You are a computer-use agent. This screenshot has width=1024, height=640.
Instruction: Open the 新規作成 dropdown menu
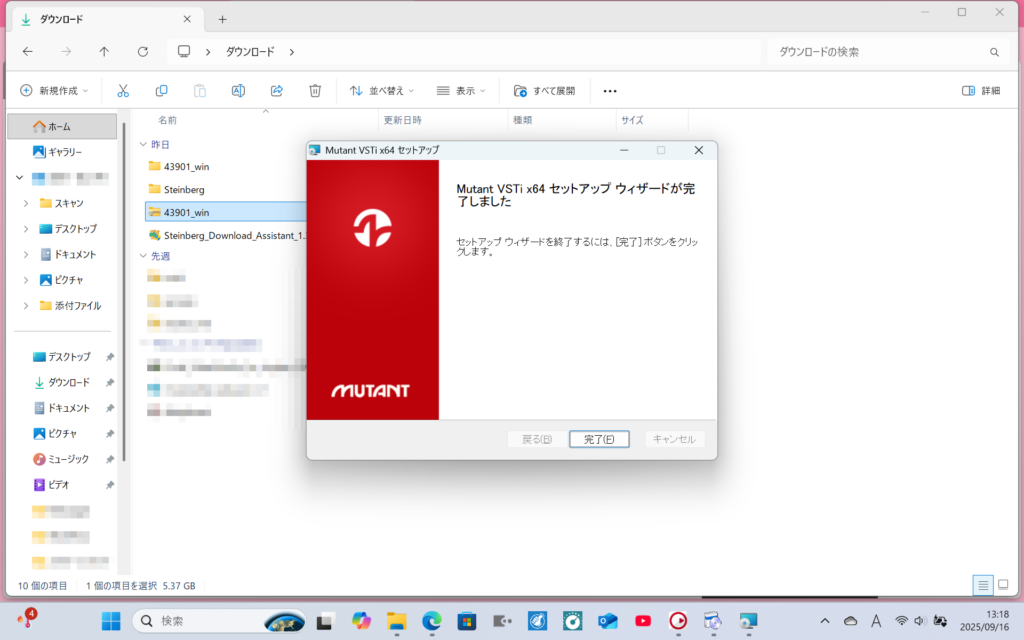click(54, 90)
